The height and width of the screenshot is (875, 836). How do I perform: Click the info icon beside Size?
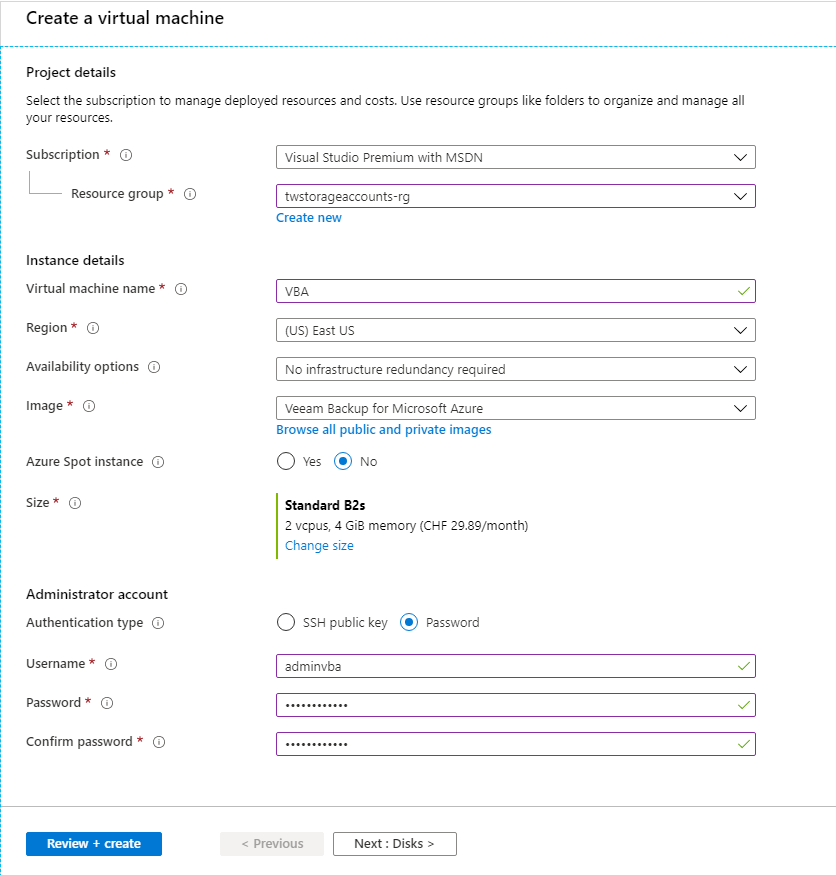75,503
